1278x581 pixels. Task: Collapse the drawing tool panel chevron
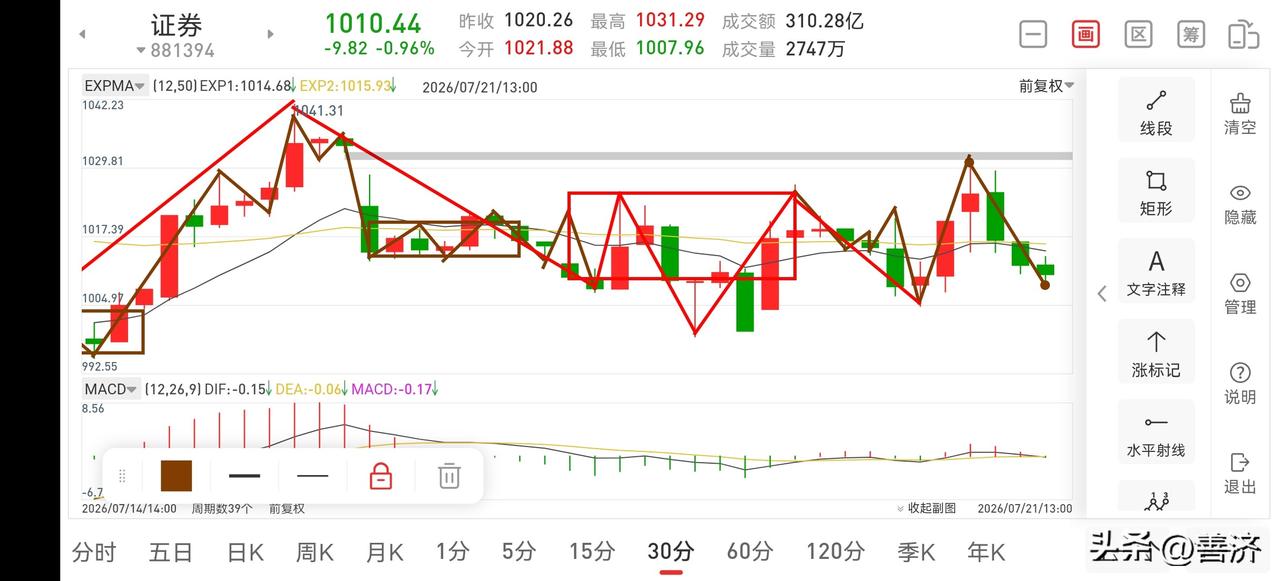pos(1101,293)
